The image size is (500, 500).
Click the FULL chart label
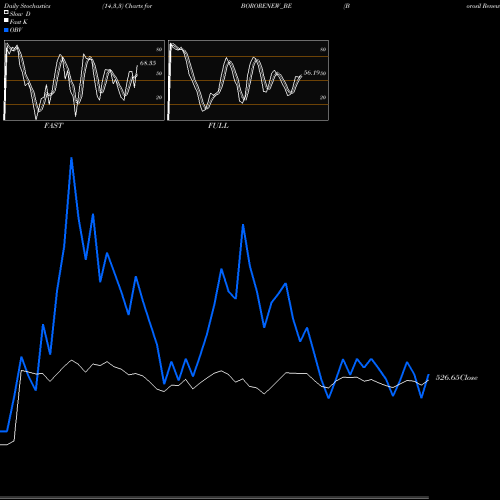click(x=218, y=126)
